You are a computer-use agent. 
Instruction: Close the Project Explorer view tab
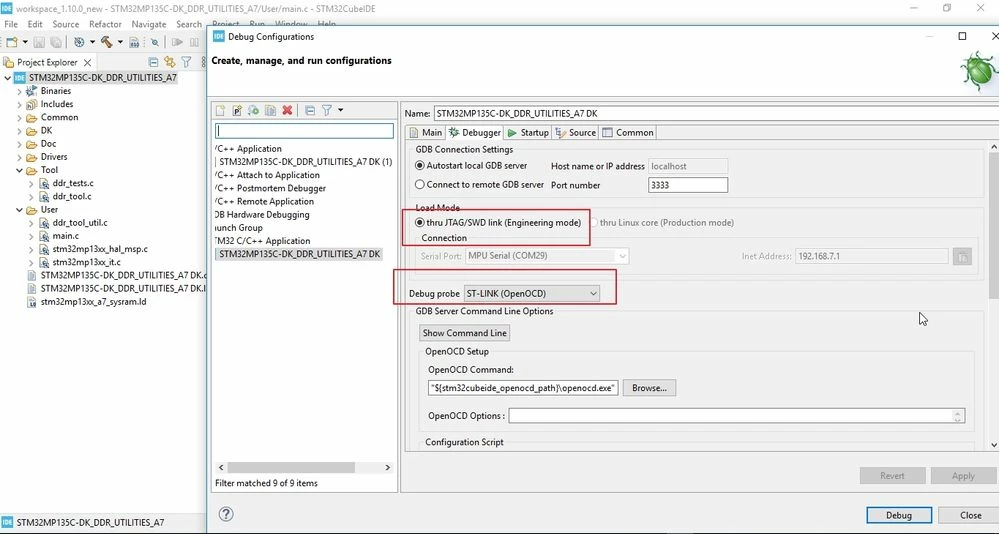(87, 62)
